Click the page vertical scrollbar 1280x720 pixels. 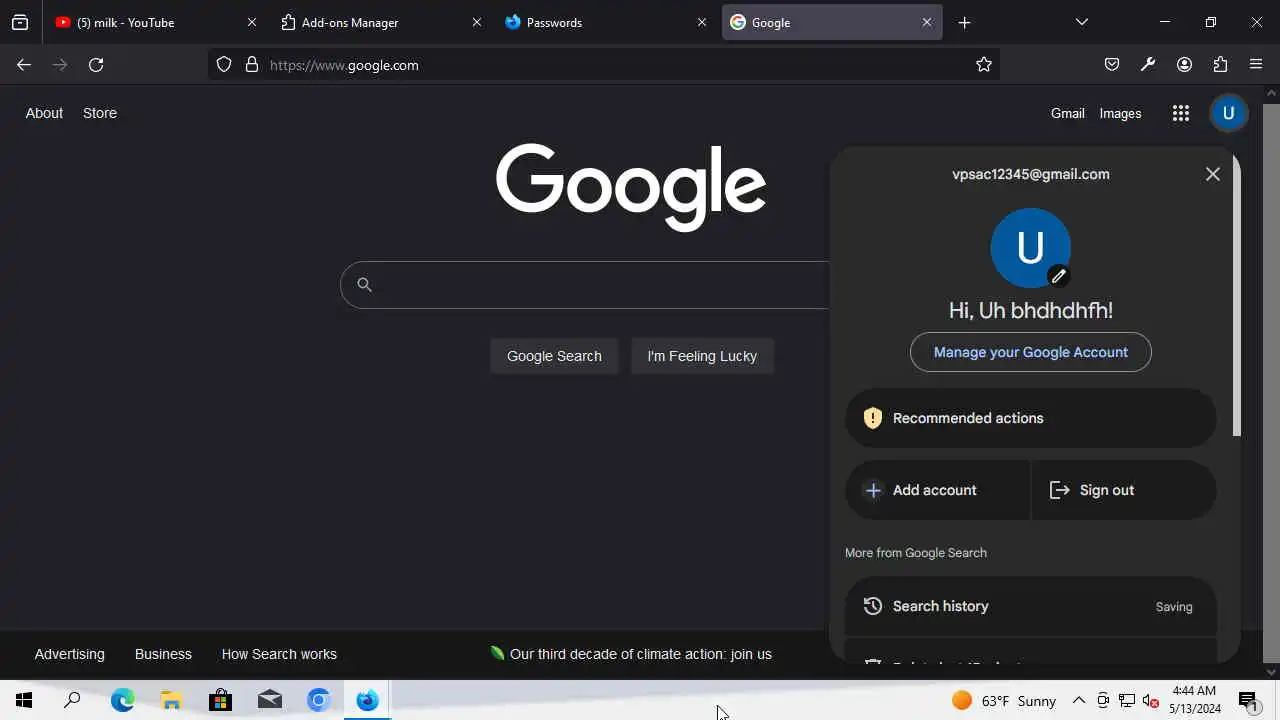coord(1271,380)
